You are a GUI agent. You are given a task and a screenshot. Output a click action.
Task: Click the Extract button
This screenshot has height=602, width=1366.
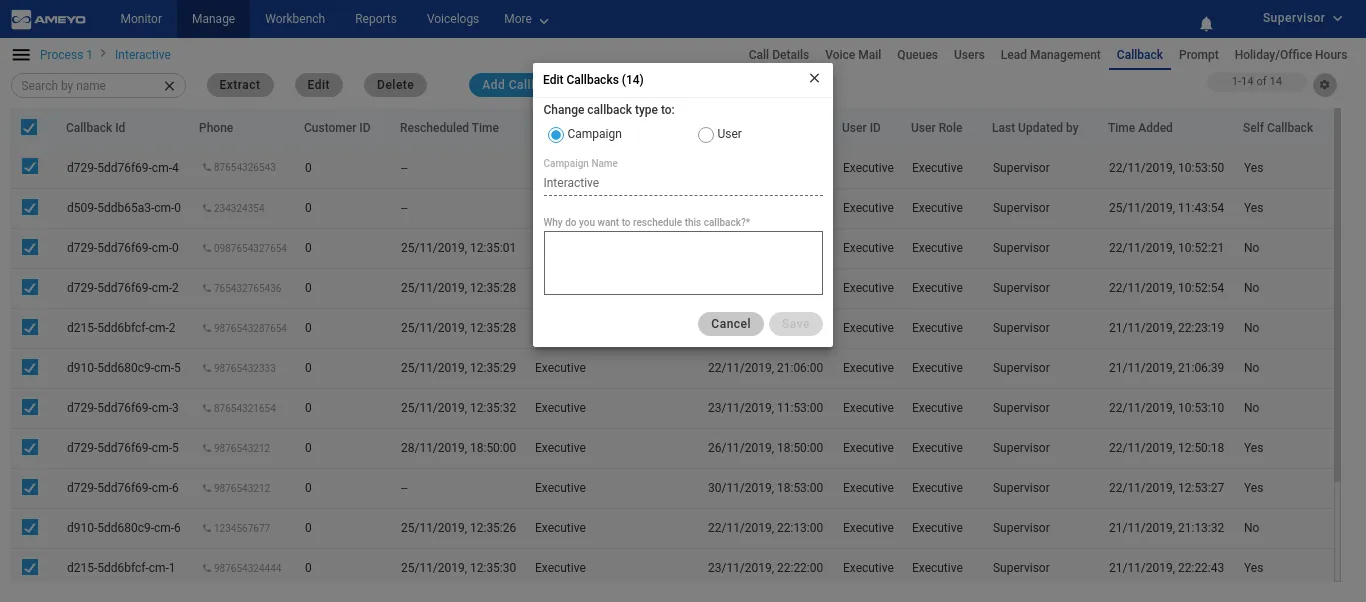pos(240,85)
